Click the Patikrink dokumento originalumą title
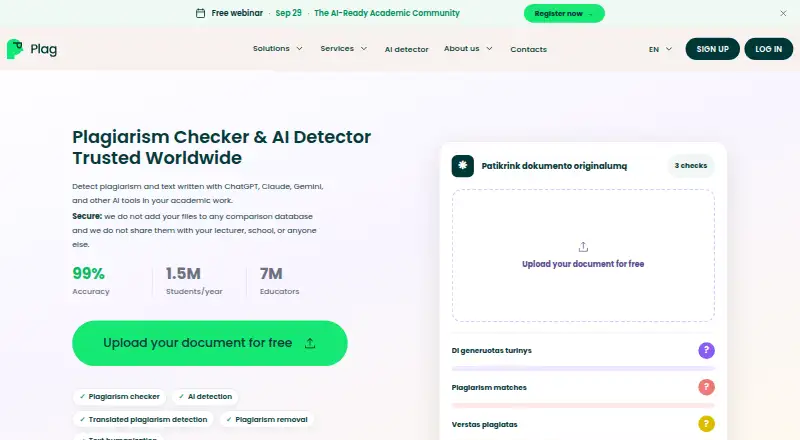Screen dimensions: 800x440 pyautogui.click(x=554, y=166)
